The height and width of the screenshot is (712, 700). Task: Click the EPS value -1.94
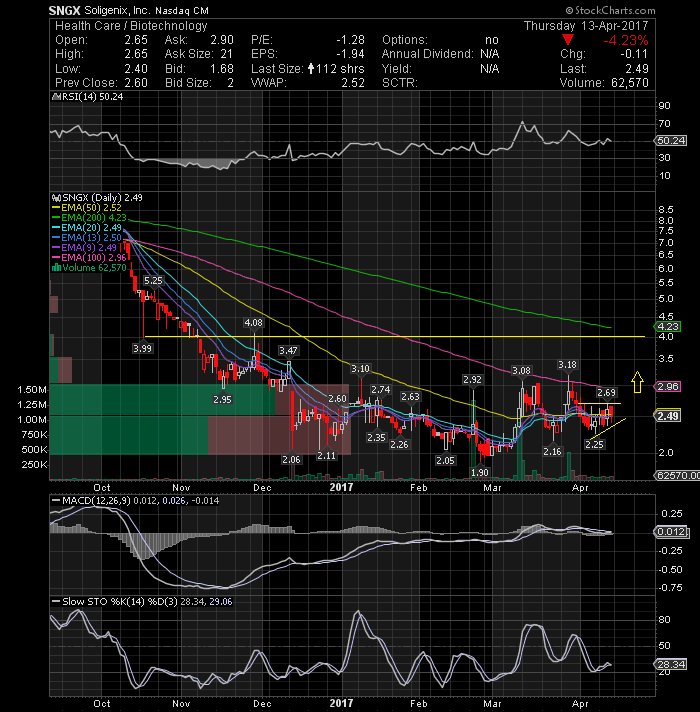(350, 54)
